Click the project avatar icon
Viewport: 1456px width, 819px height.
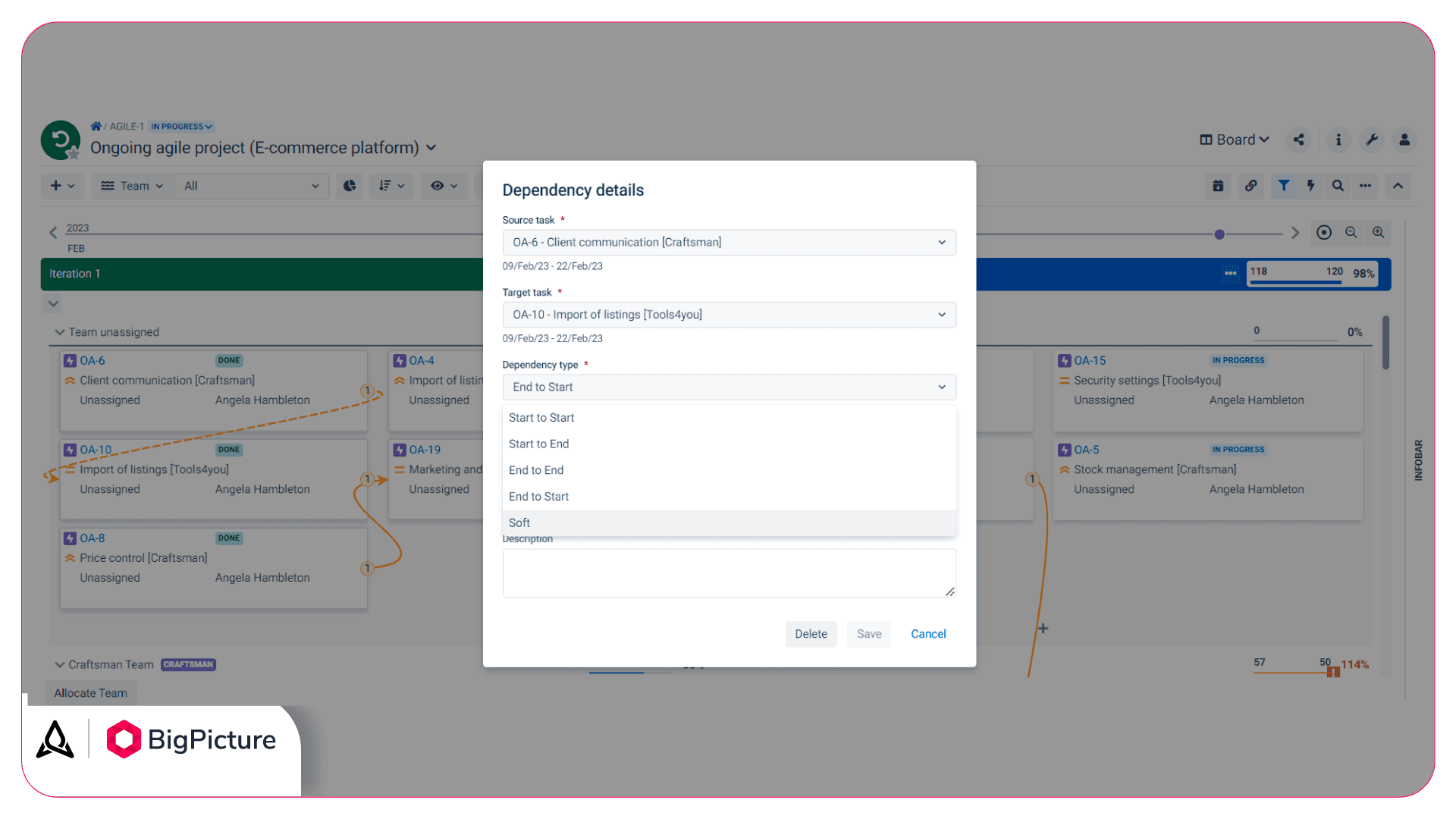click(61, 140)
